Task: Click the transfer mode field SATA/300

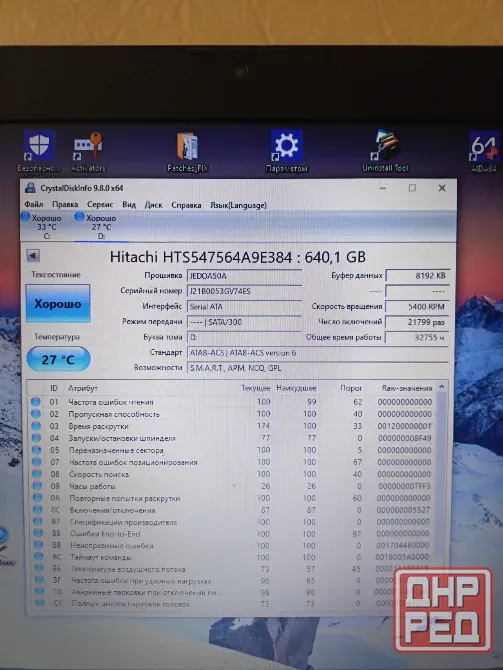Action: [x=244, y=322]
